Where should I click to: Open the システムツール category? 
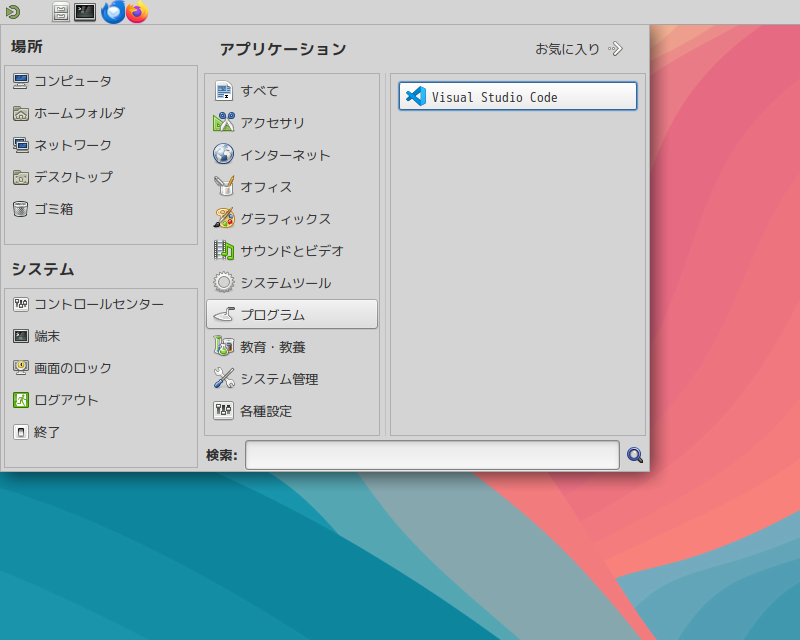pos(292,283)
